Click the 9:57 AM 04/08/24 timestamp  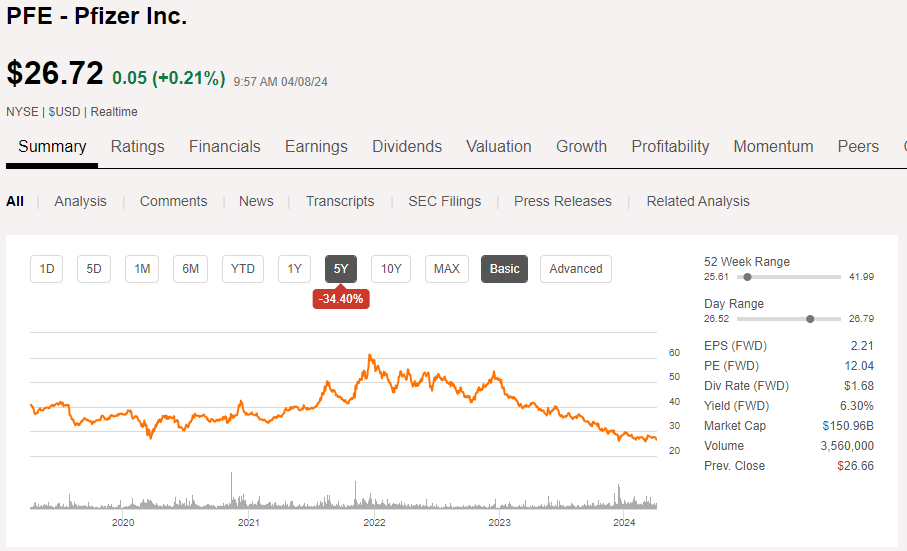pos(281,82)
